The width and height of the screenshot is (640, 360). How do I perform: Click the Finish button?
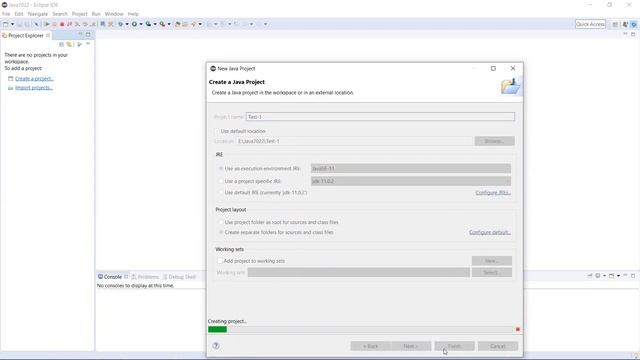[454, 346]
